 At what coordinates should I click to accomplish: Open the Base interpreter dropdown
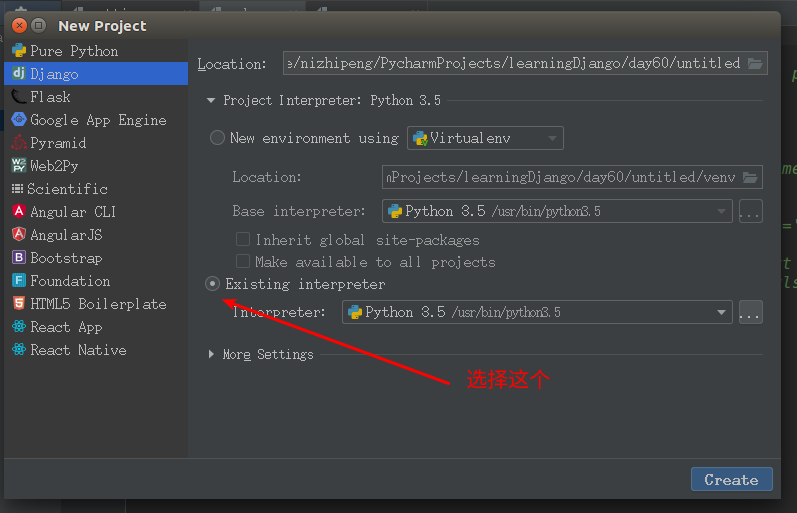tap(557, 211)
